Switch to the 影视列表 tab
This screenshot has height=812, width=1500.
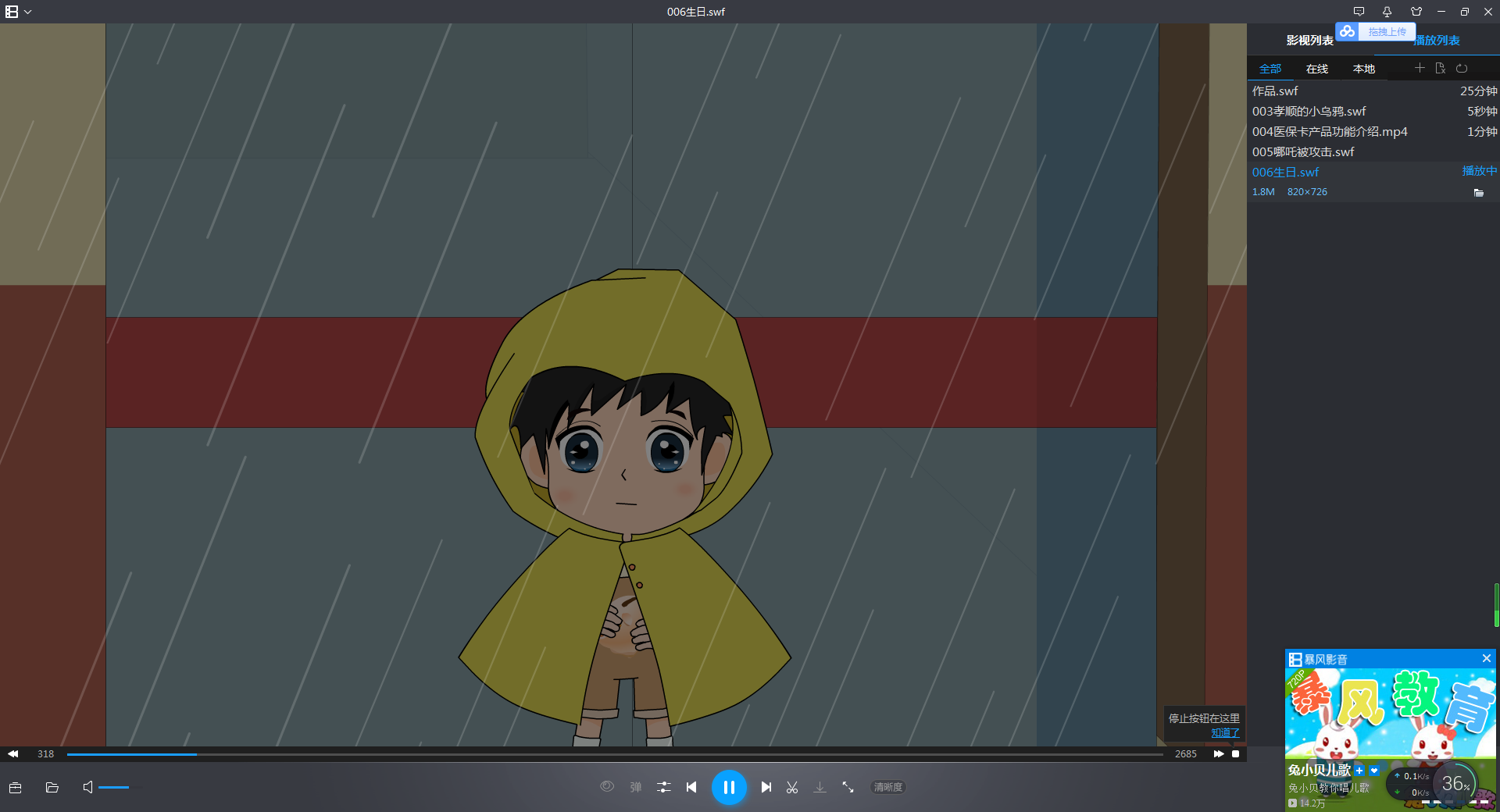(x=1309, y=41)
